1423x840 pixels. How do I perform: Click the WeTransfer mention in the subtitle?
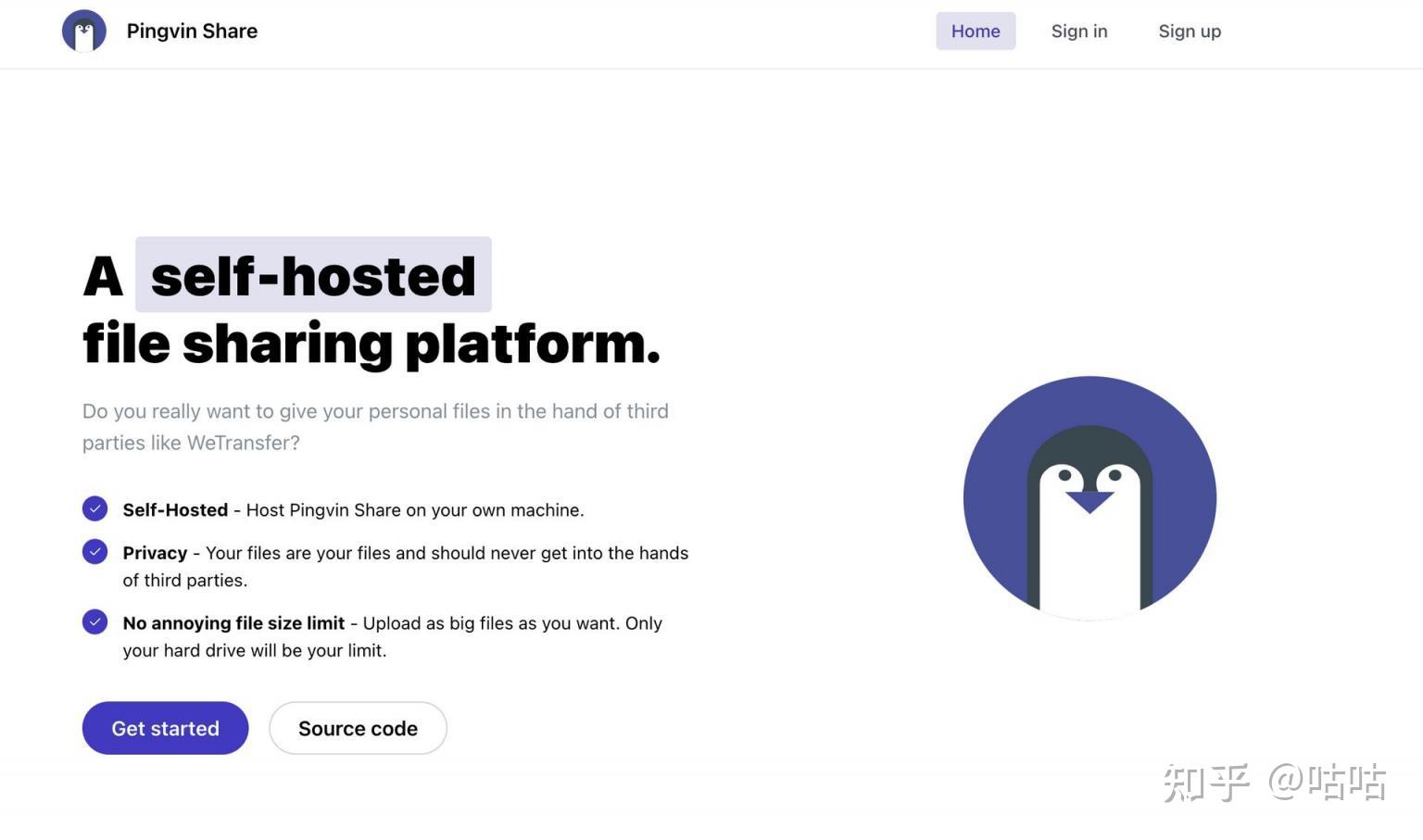point(244,443)
